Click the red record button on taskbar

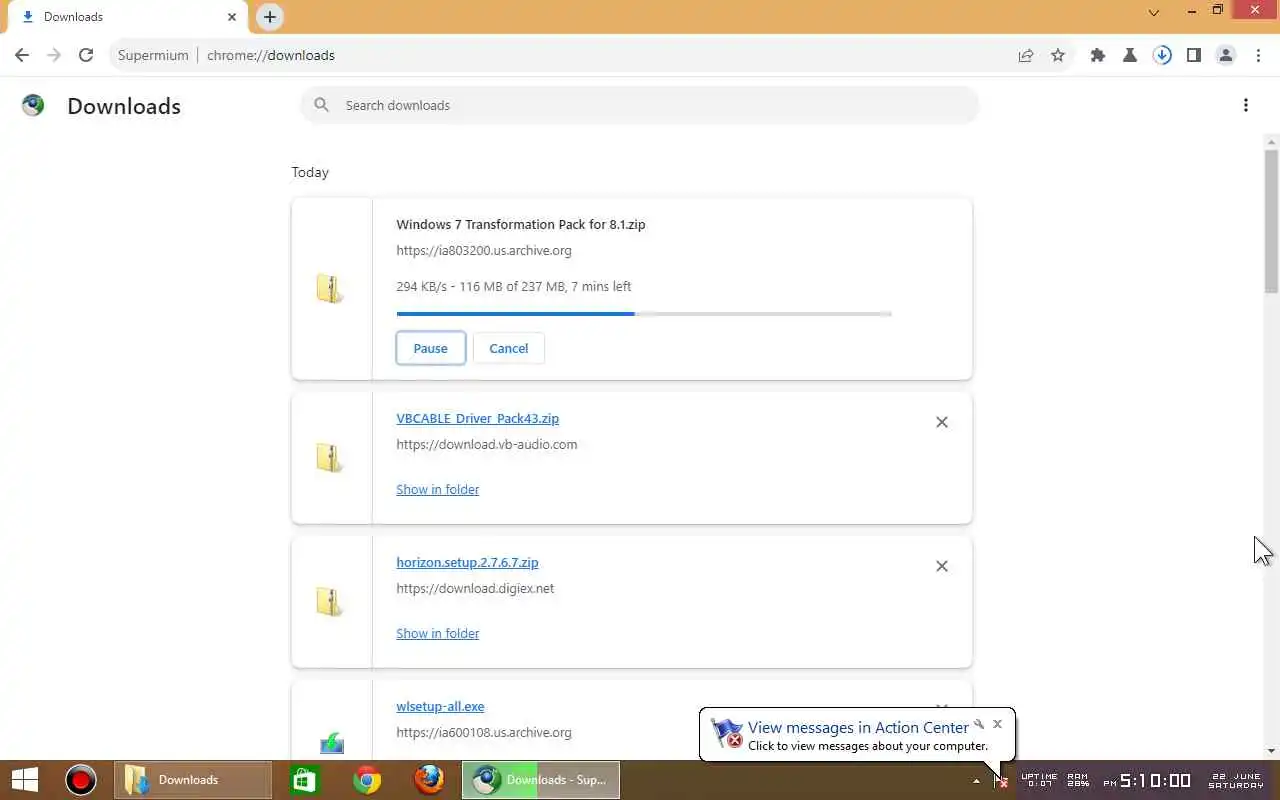81,780
